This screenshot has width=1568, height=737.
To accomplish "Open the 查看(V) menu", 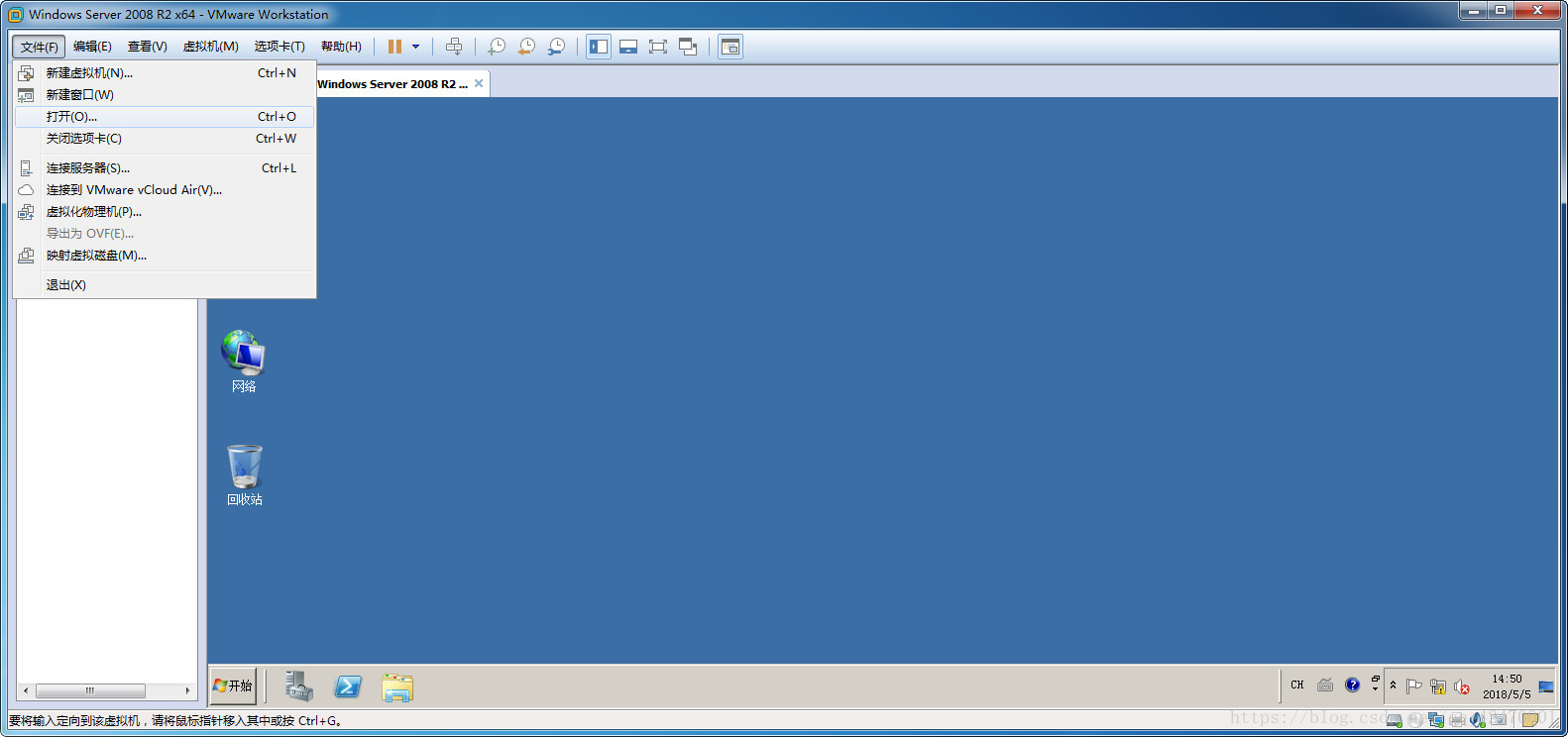I will [148, 47].
